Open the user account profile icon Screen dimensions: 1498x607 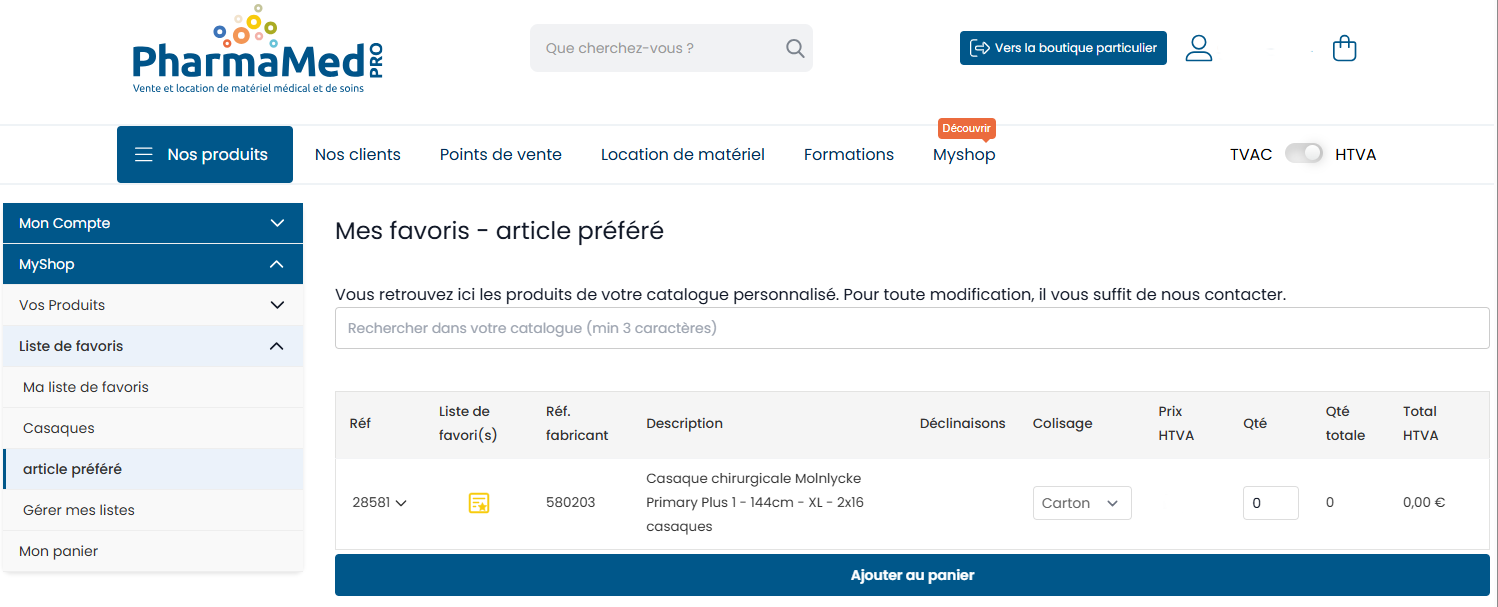[x=1198, y=48]
